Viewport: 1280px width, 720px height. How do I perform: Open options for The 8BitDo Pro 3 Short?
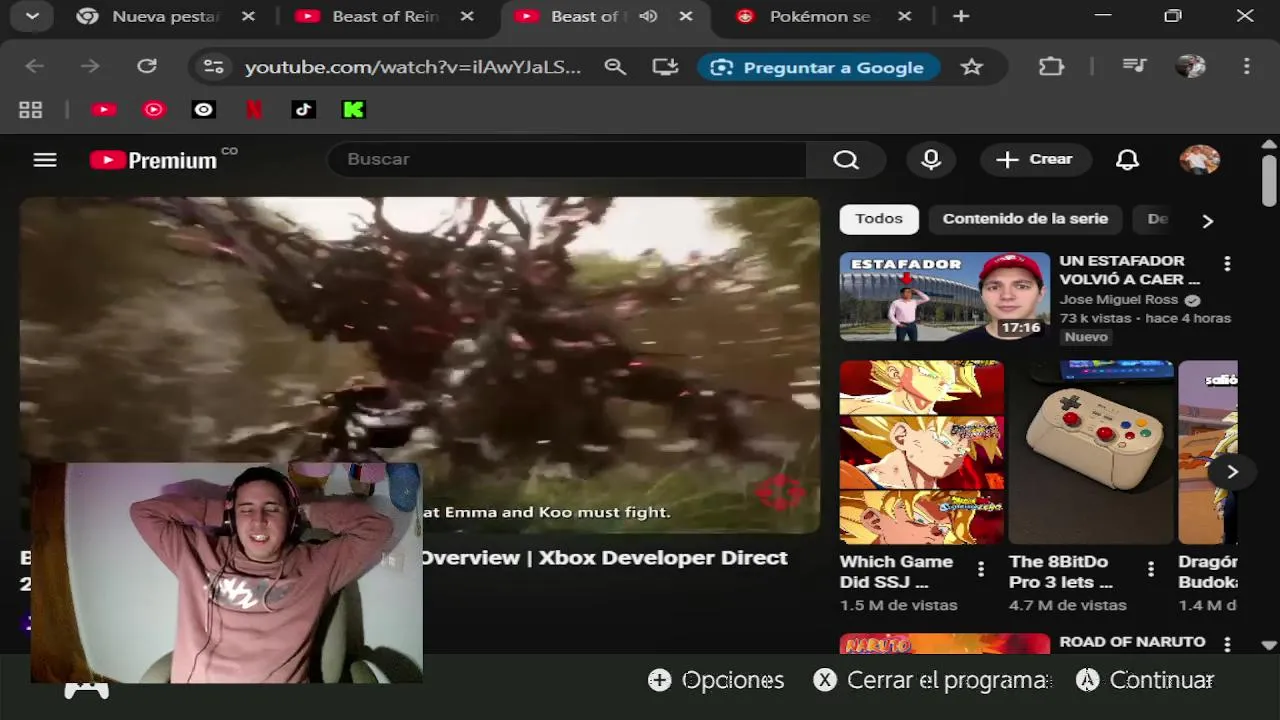pyautogui.click(x=1151, y=570)
